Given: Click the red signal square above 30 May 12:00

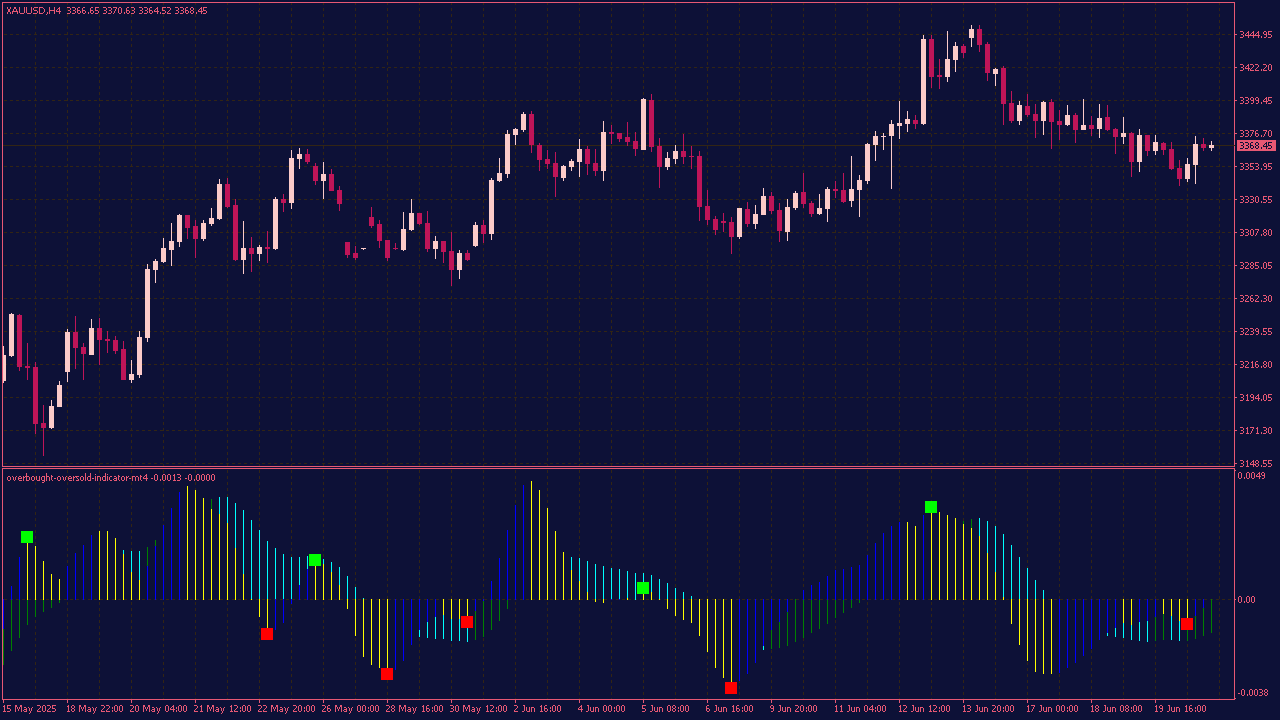Looking at the screenshot, I should pyautogui.click(x=467, y=622).
